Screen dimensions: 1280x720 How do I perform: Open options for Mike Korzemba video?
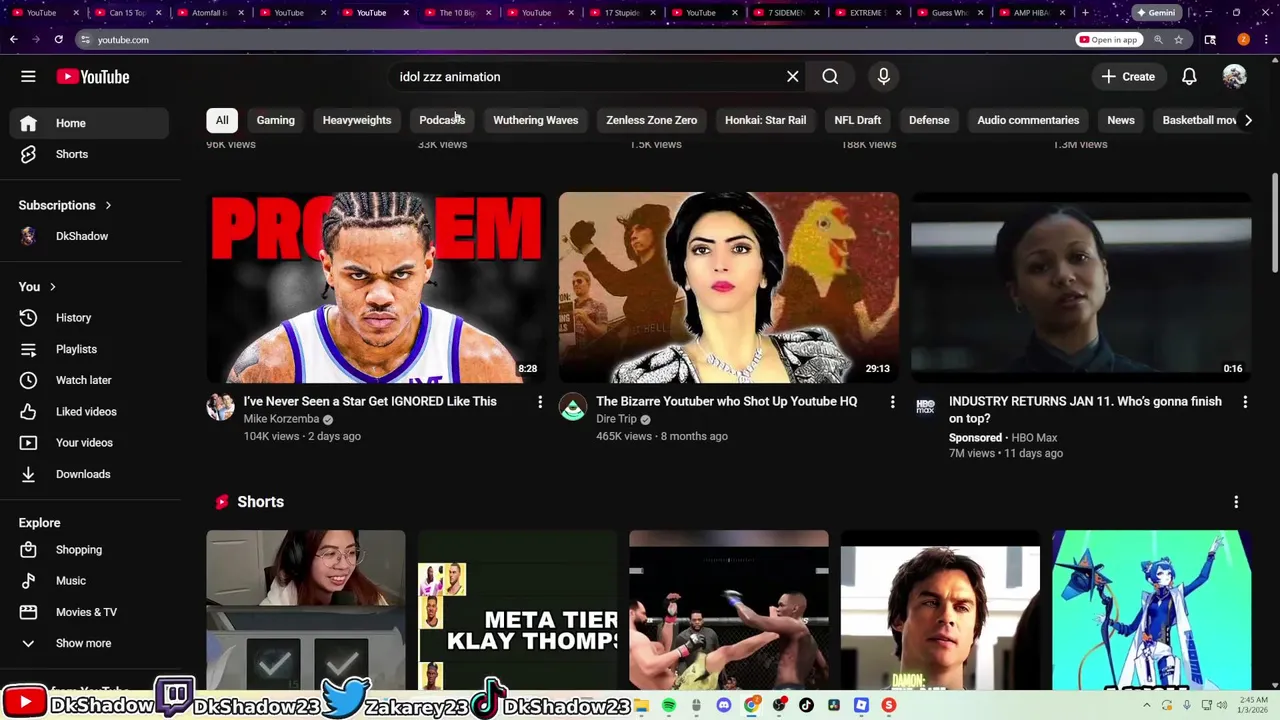pyautogui.click(x=540, y=402)
